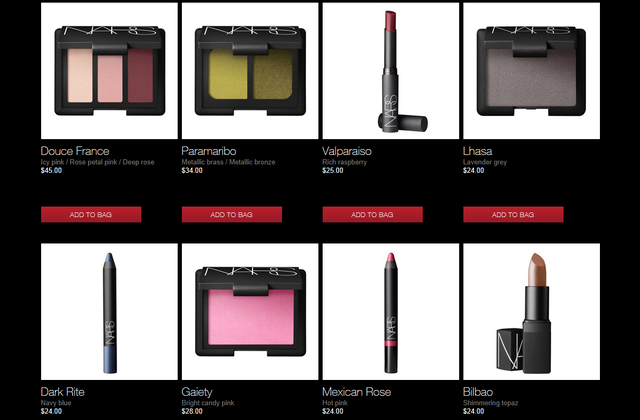The width and height of the screenshot is (640, 420).
Task: Open the Bilbao topaz lipstick image
Action: coord(532,311)
